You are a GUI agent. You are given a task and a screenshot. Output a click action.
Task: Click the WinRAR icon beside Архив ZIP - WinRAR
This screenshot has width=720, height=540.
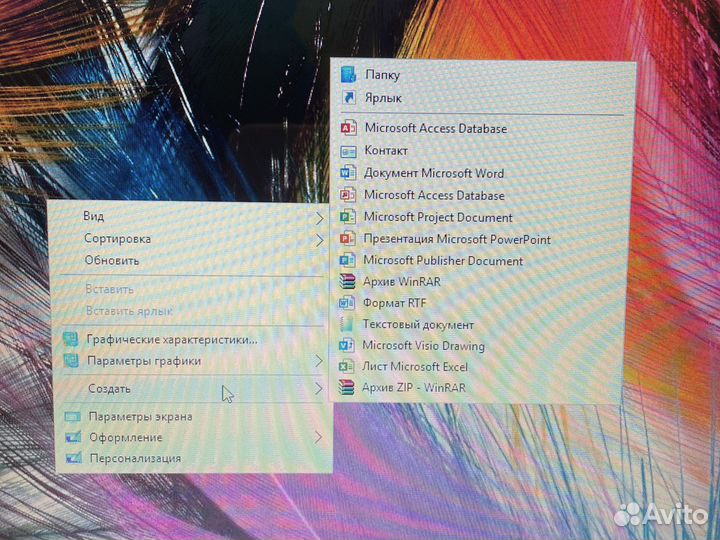[x=346, y=387]
